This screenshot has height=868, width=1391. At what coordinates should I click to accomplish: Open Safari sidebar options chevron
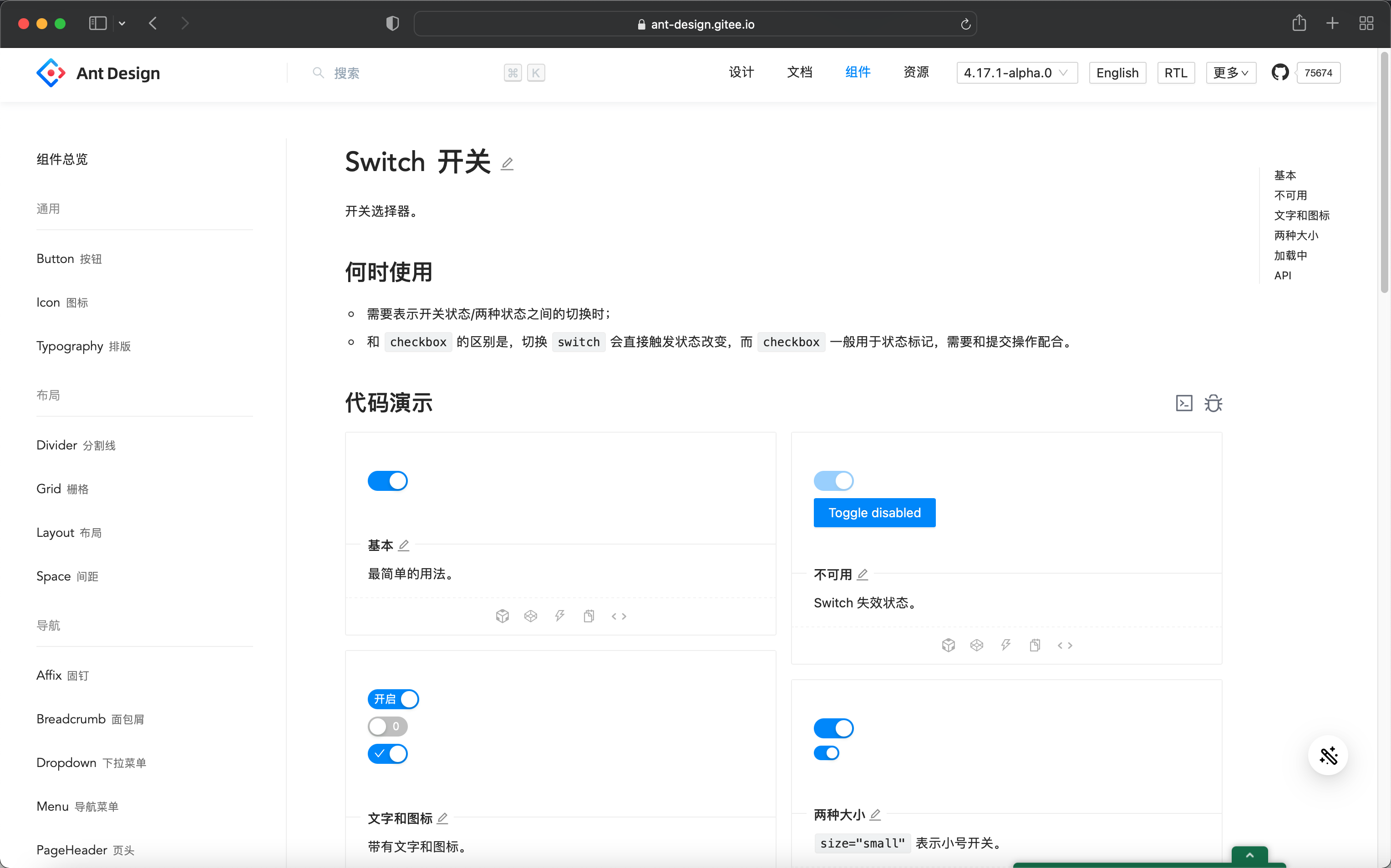[x=122, y=24]
